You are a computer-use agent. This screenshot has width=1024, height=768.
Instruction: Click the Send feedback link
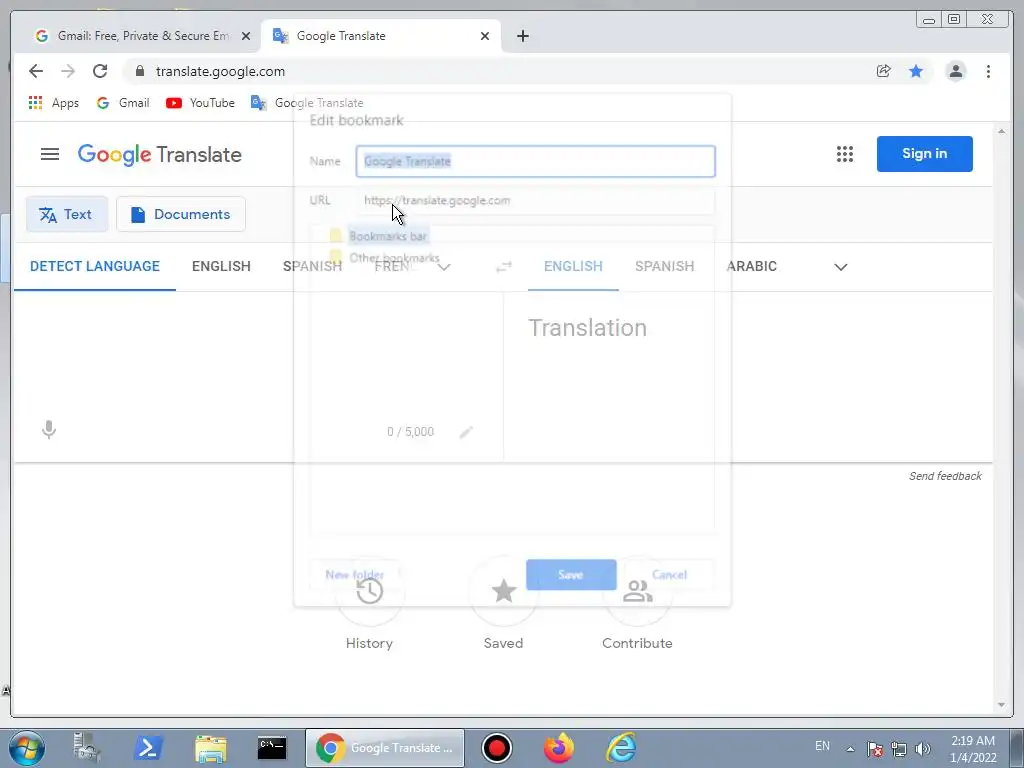click(945, 476)
